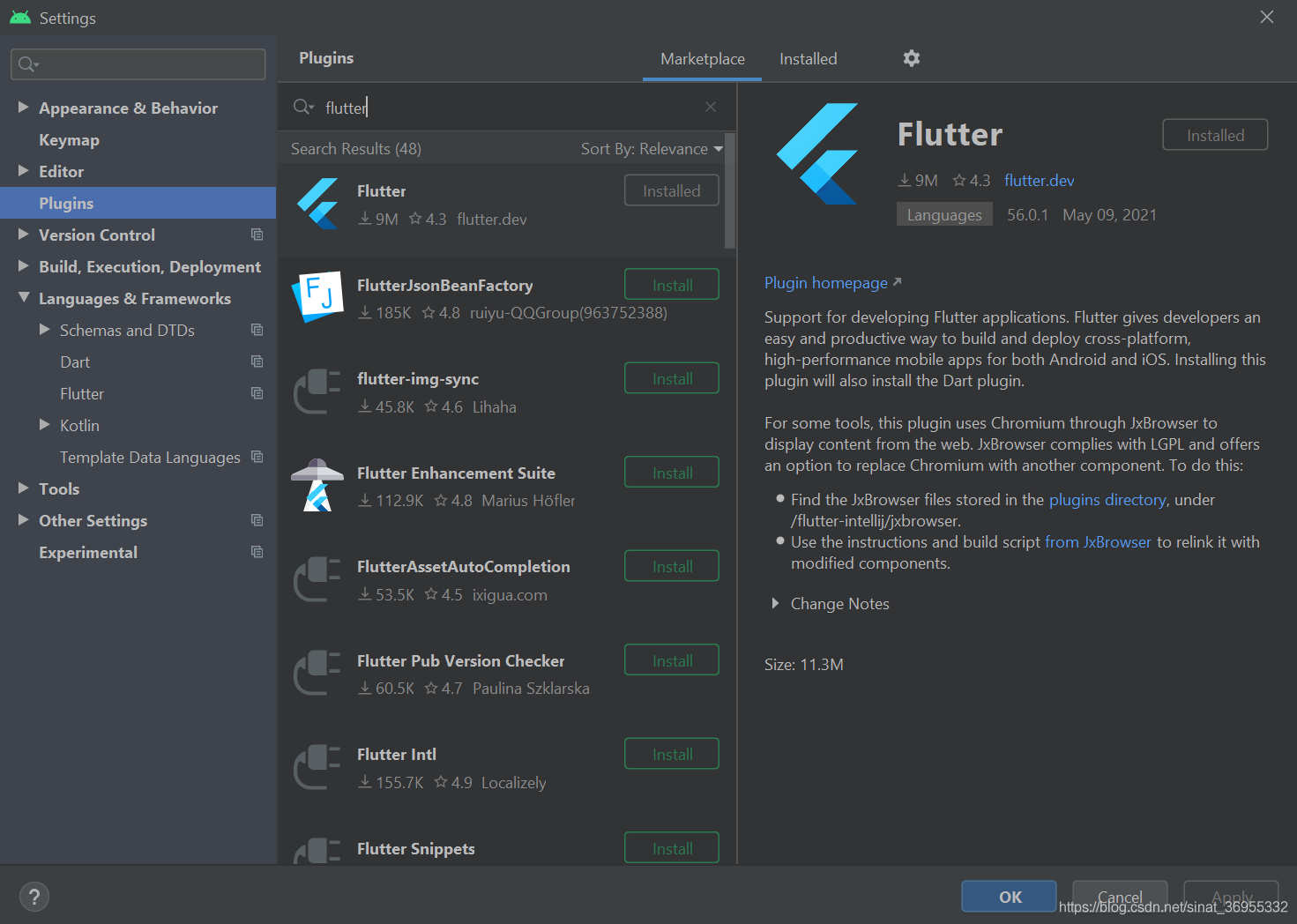Select Plugins in settings tree
The image size is (1297, 924).
138,203
